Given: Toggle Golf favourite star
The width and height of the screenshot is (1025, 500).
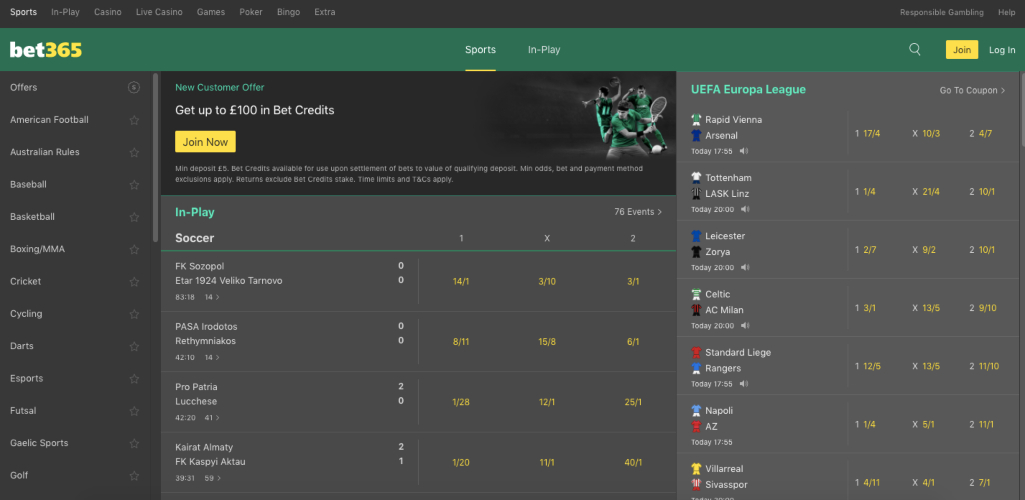Looking at the screenshot, I should 134,476.
